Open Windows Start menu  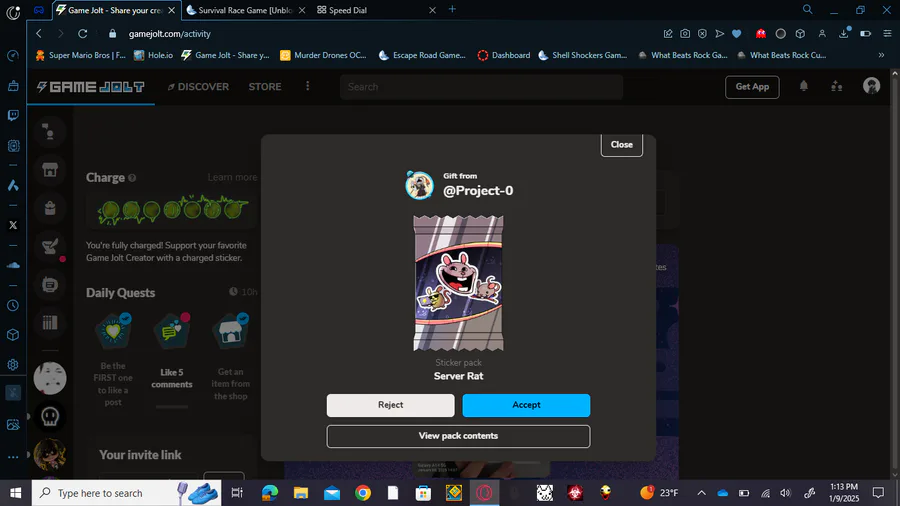click(15, 493)
